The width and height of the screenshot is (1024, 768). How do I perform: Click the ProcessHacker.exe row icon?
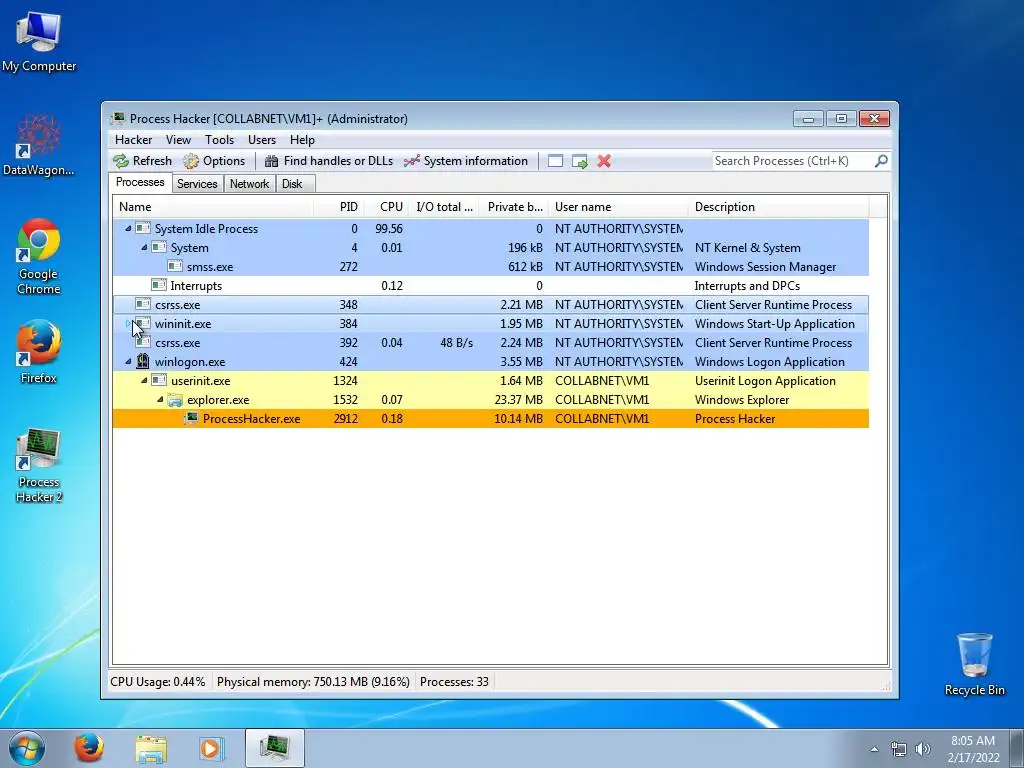coord(191,419)
